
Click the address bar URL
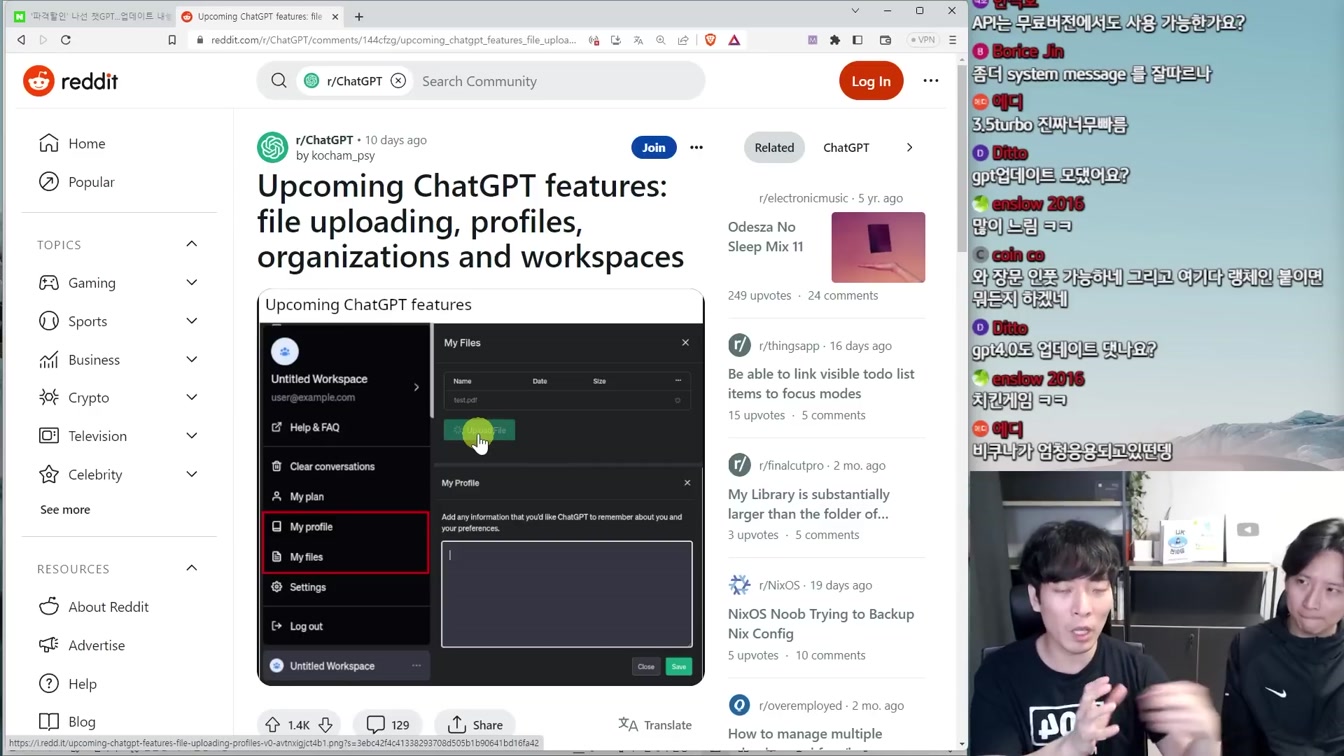coord(393,40)
